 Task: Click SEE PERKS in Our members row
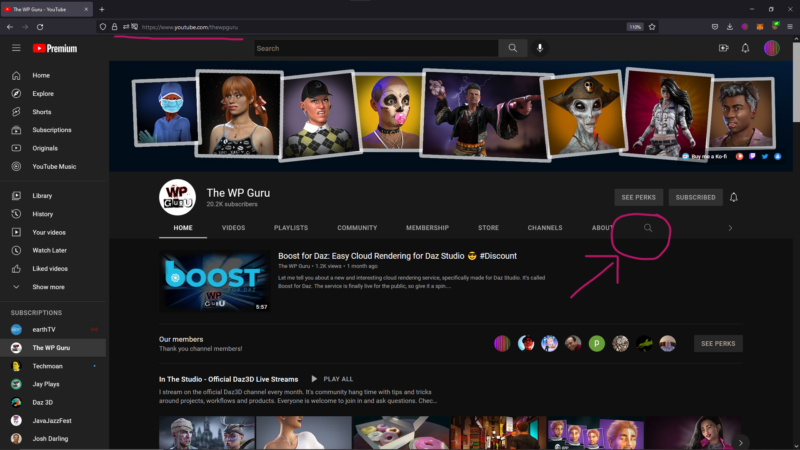(718, 344)
